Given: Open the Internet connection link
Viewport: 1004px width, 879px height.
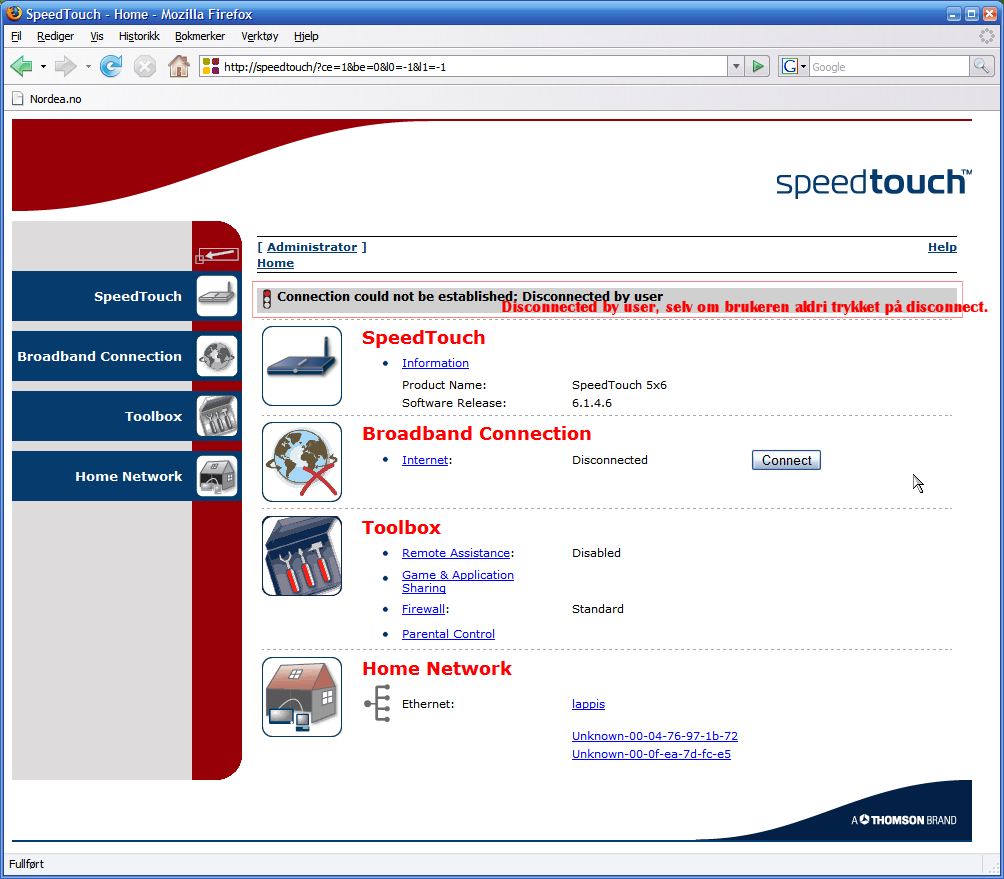Looking at the screenshot, I should 425,460.
